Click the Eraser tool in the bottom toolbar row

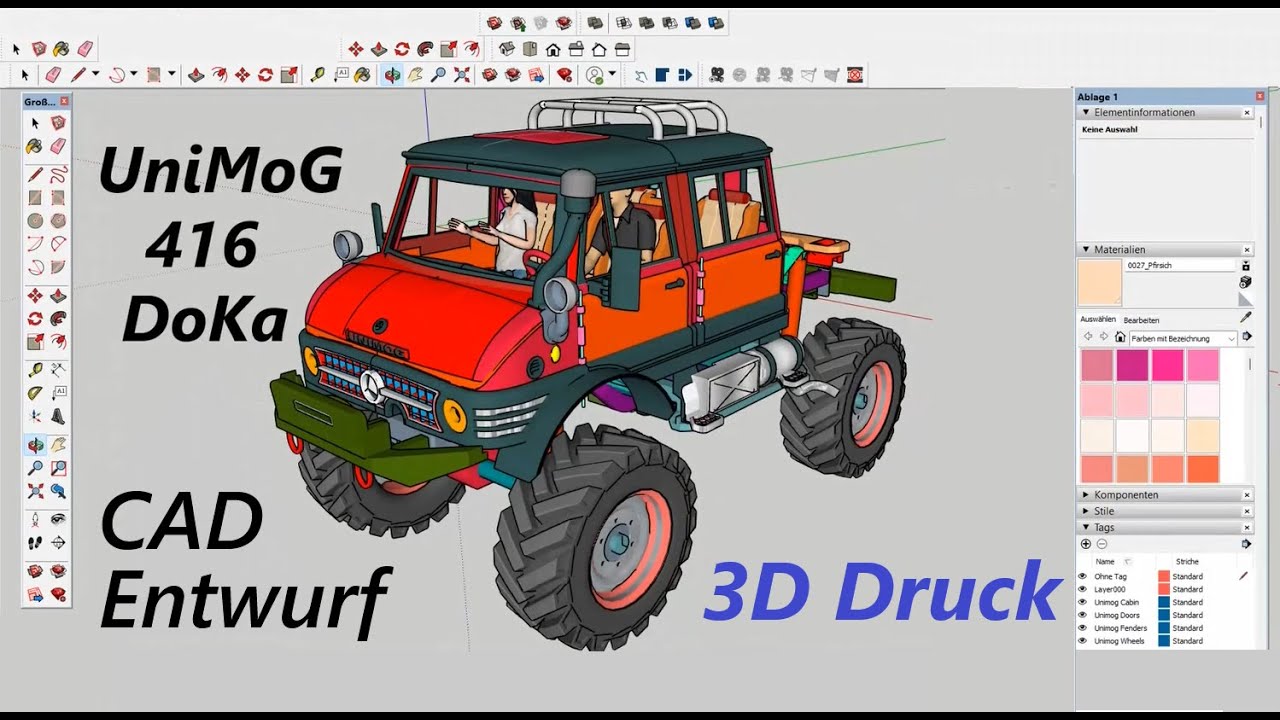click(x=53, y=75)
